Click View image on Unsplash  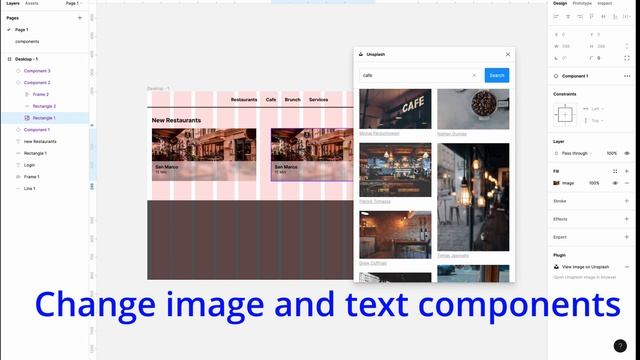pos(585,267)
